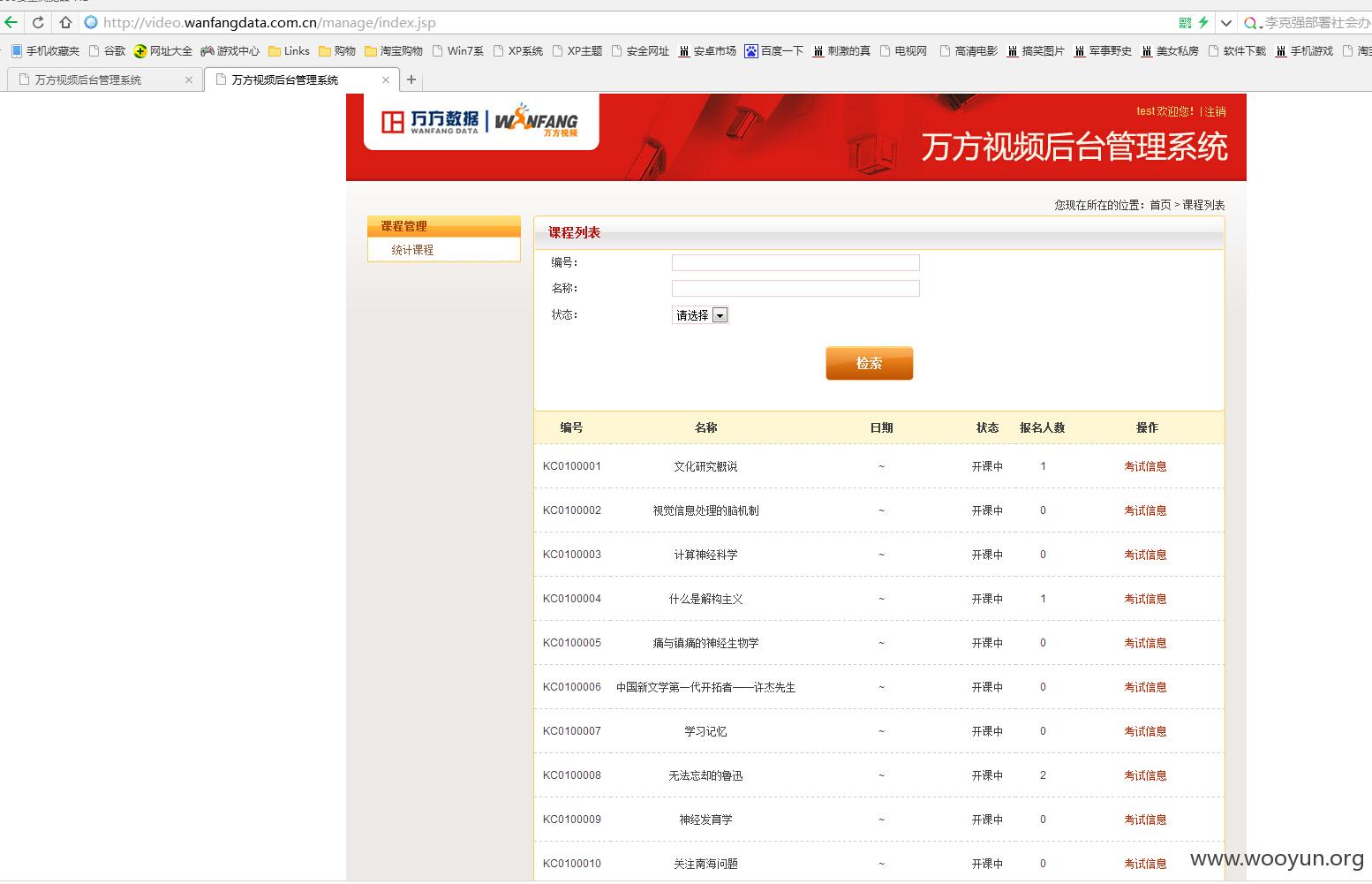Select 课程管理 sidebar heading
This screenshot has height=884, width=1372.
[444, 226]
